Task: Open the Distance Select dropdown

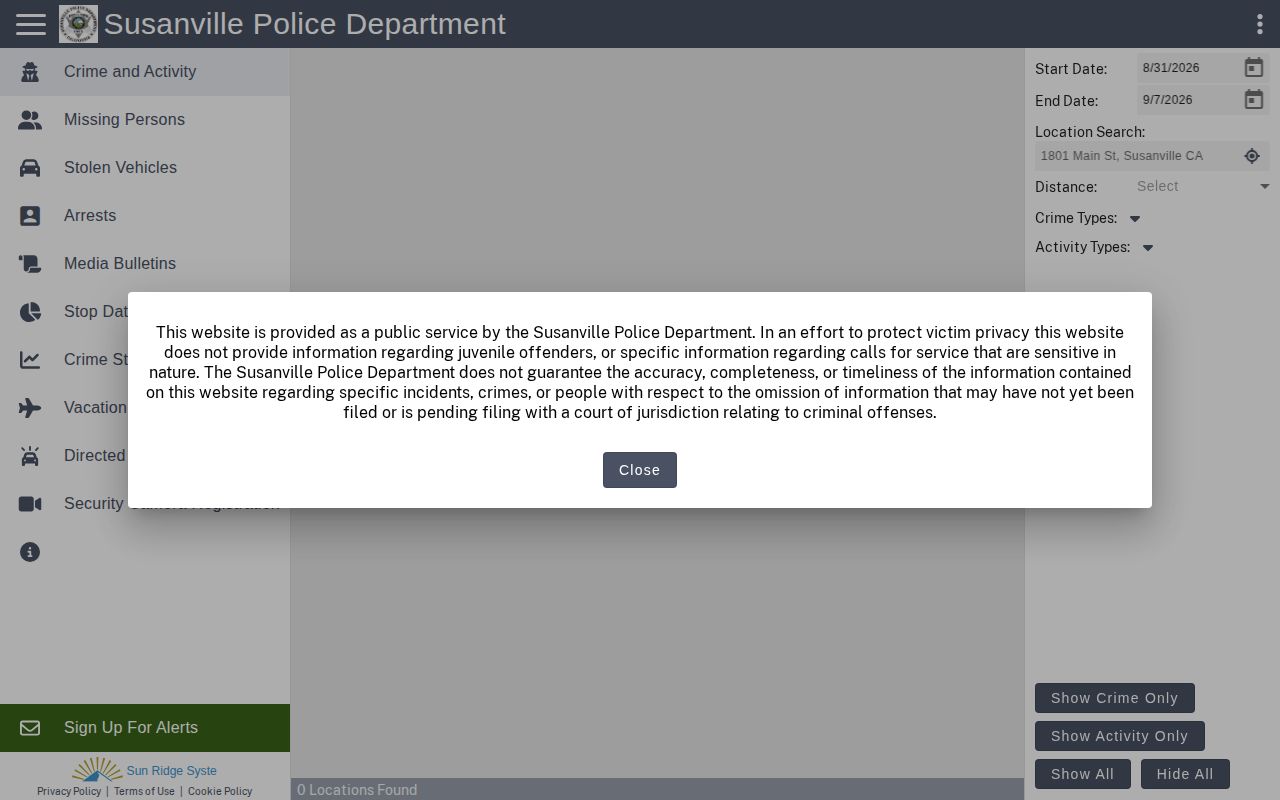Action: 1203,187
